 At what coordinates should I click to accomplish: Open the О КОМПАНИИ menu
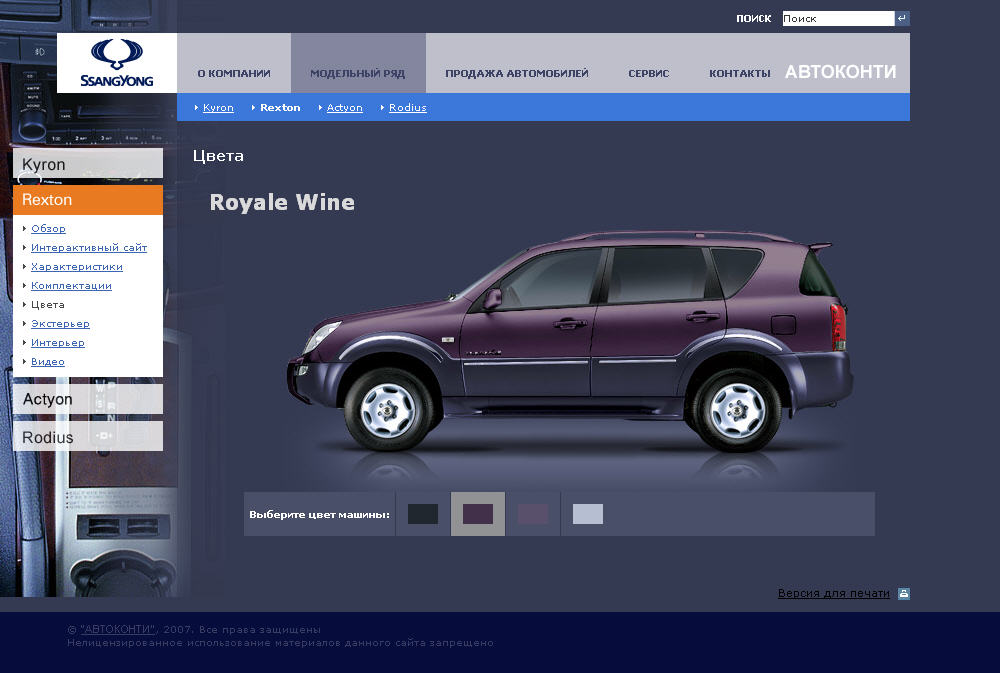(234, 73)
